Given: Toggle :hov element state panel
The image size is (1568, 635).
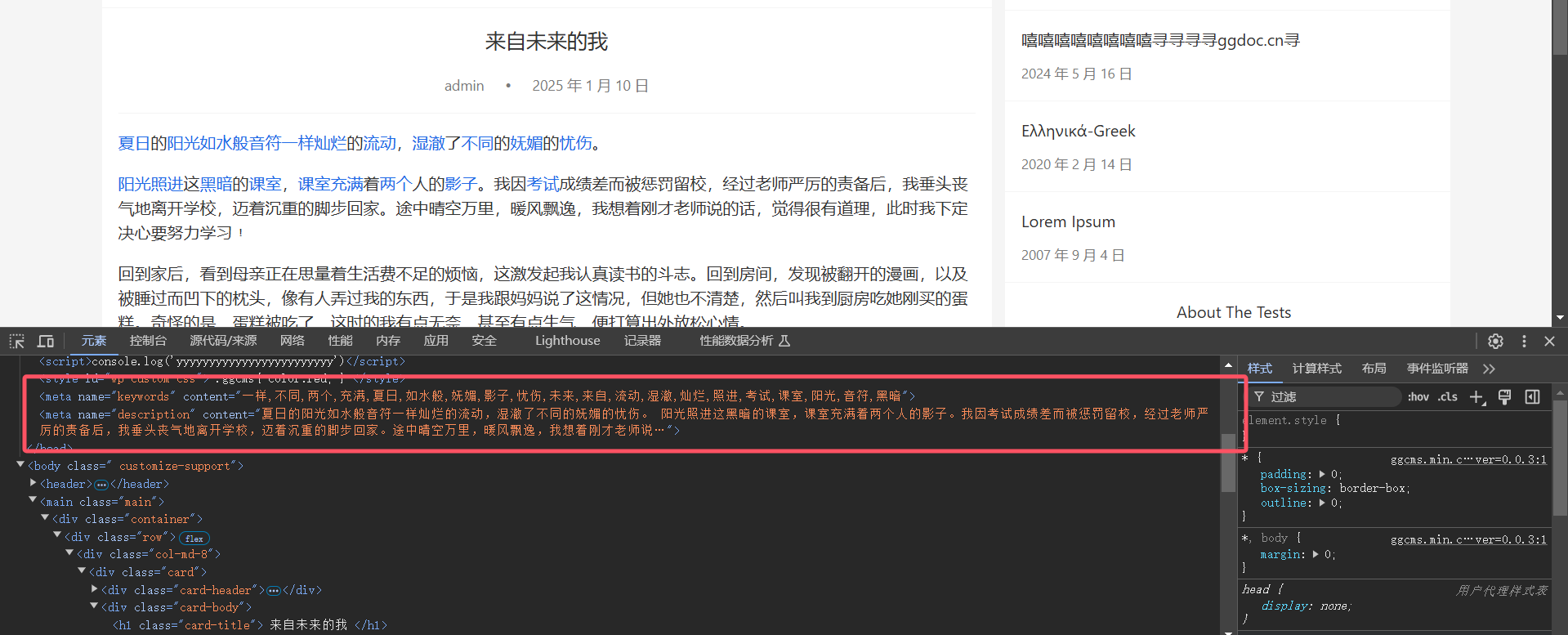Looking at the screenshot, I should (1418, 396).
